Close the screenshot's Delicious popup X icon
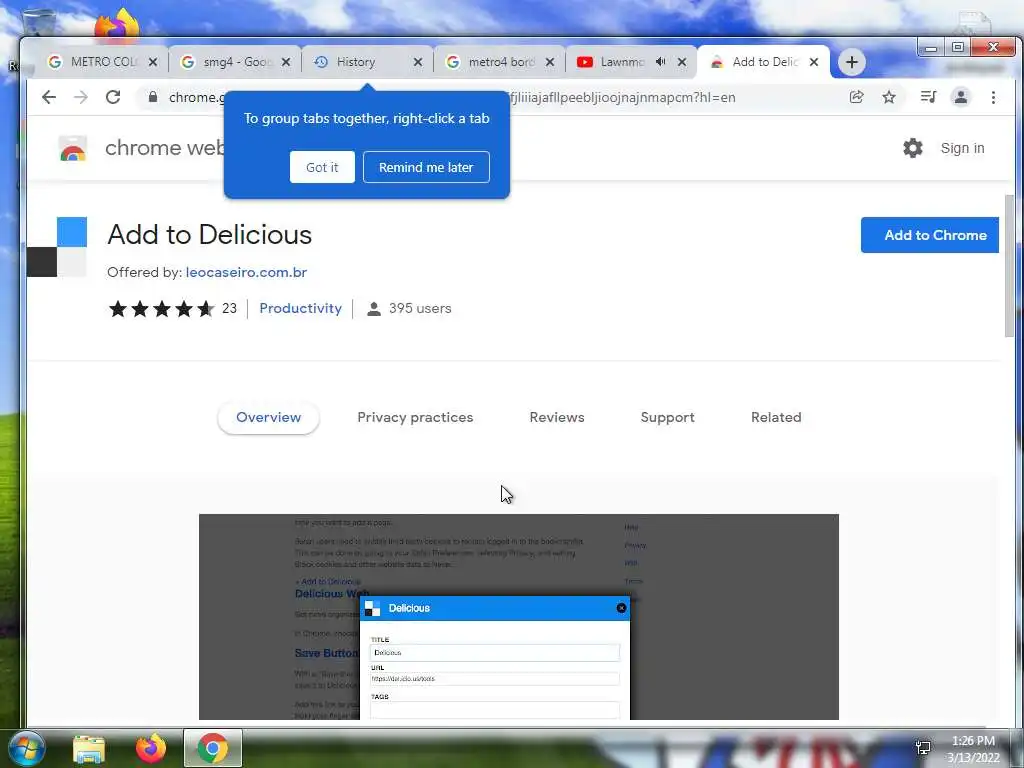 621,608
